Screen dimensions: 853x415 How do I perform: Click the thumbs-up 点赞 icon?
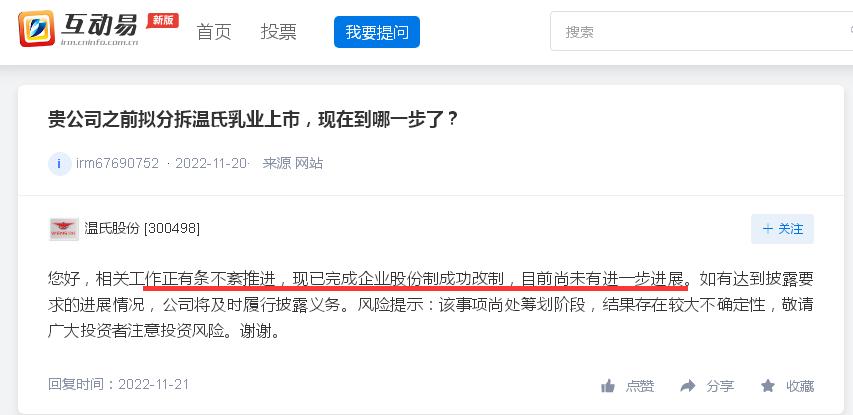pos(608,386)
